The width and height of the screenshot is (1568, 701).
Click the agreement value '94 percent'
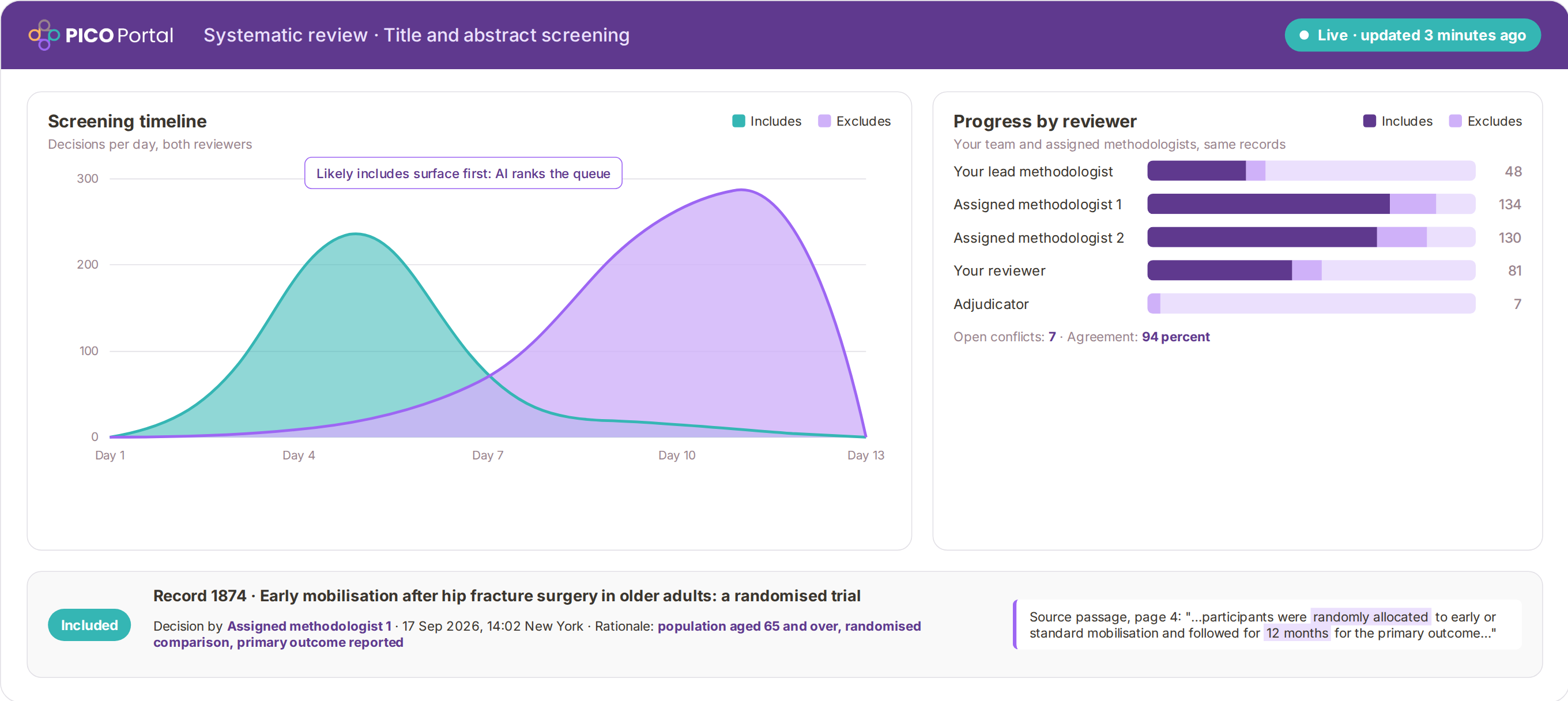click(1175, 337)
